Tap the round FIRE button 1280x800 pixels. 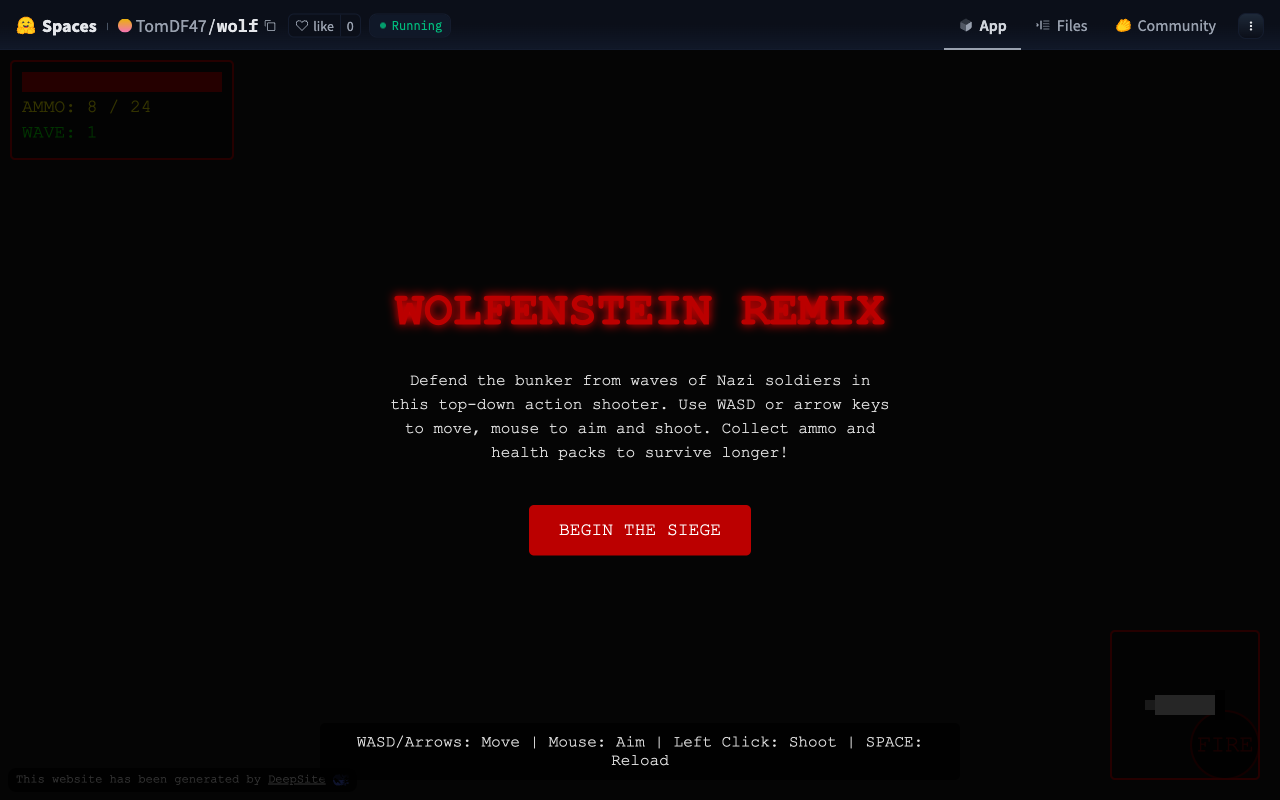click(x=1224, y=745)
